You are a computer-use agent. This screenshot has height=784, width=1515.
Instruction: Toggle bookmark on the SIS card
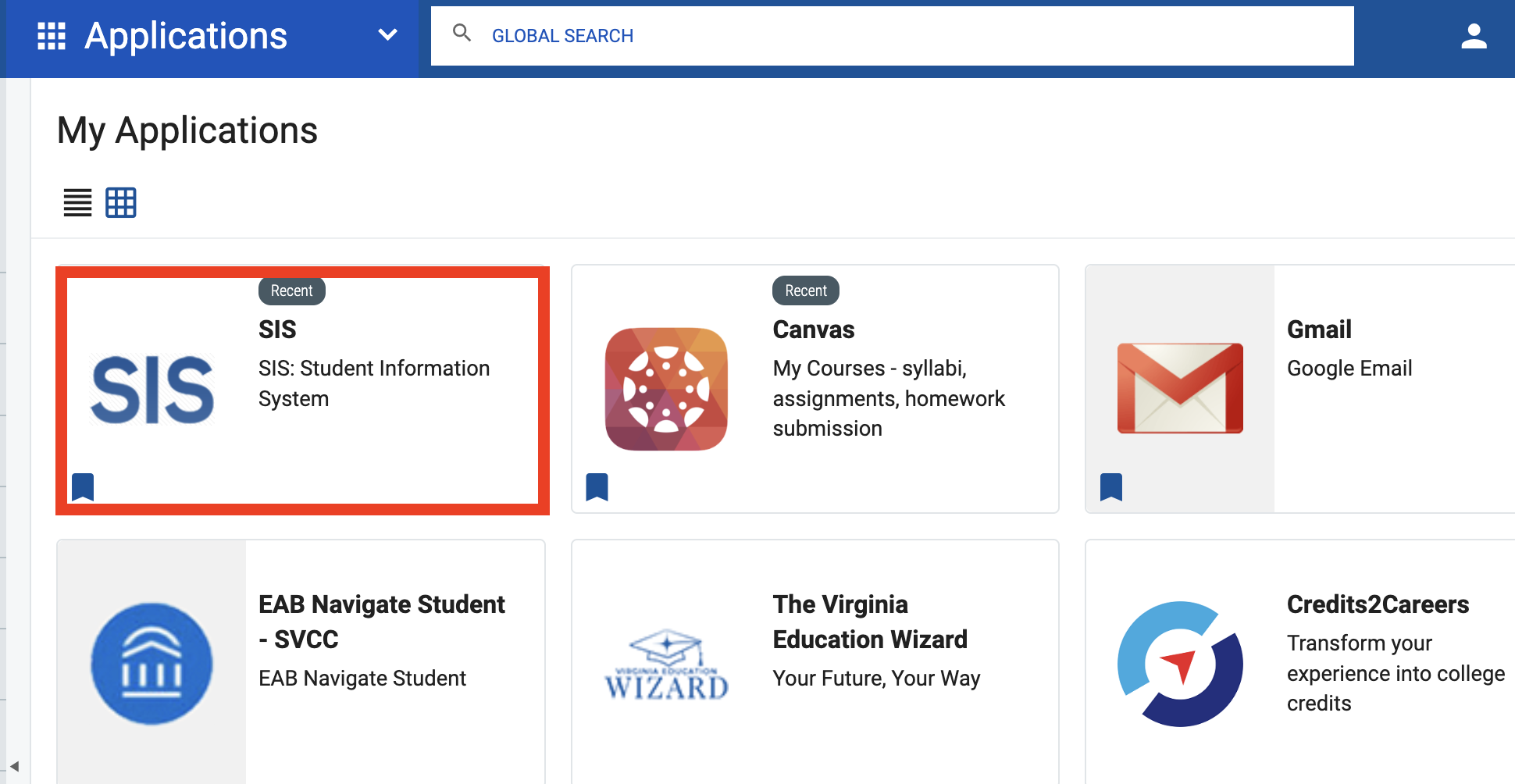point(83,487)
